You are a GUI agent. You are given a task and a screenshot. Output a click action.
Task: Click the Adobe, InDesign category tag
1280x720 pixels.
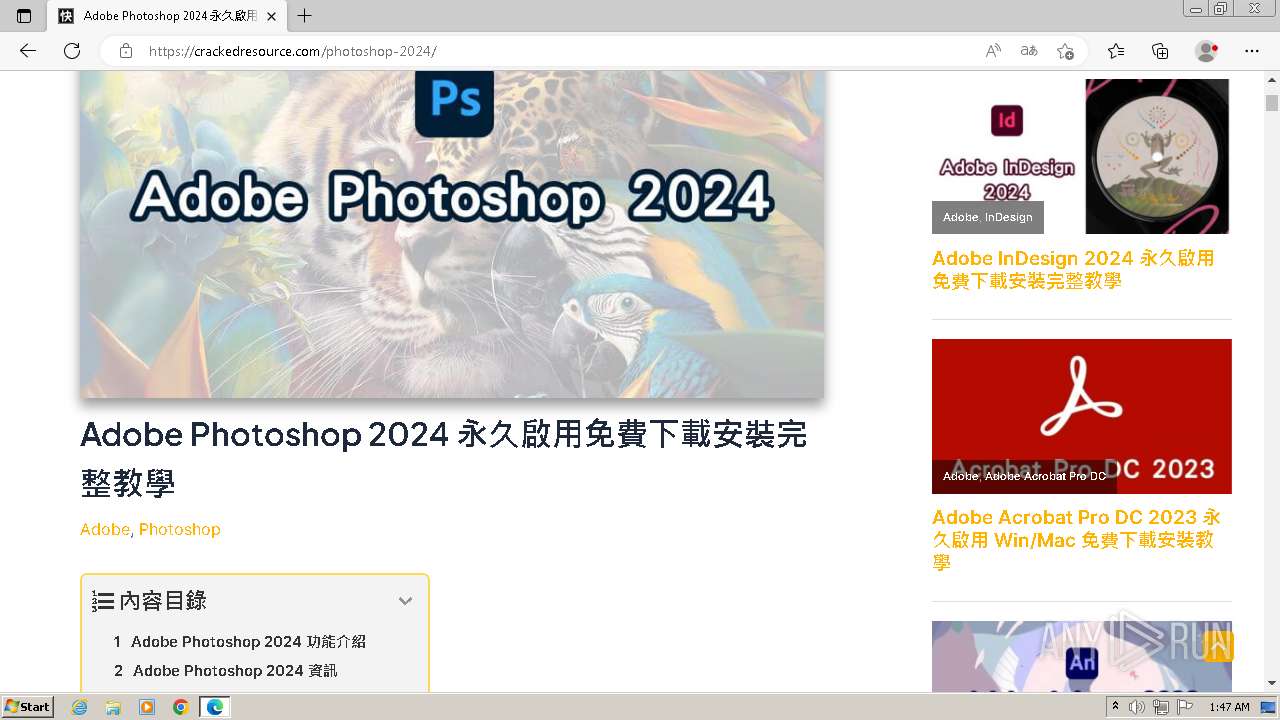(988, 217)
